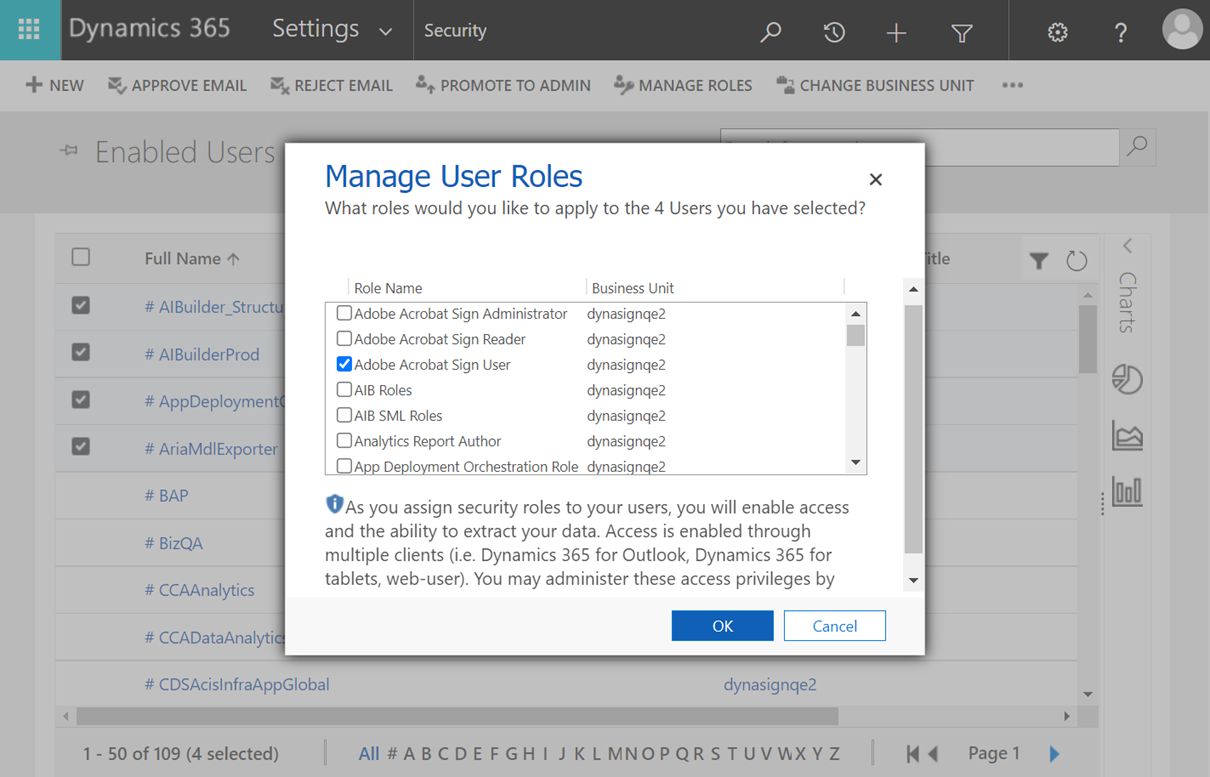Click CHANGE BUSINESS UNIT command
This screenshot has width=1210, height=777.
tap(875, 85)
